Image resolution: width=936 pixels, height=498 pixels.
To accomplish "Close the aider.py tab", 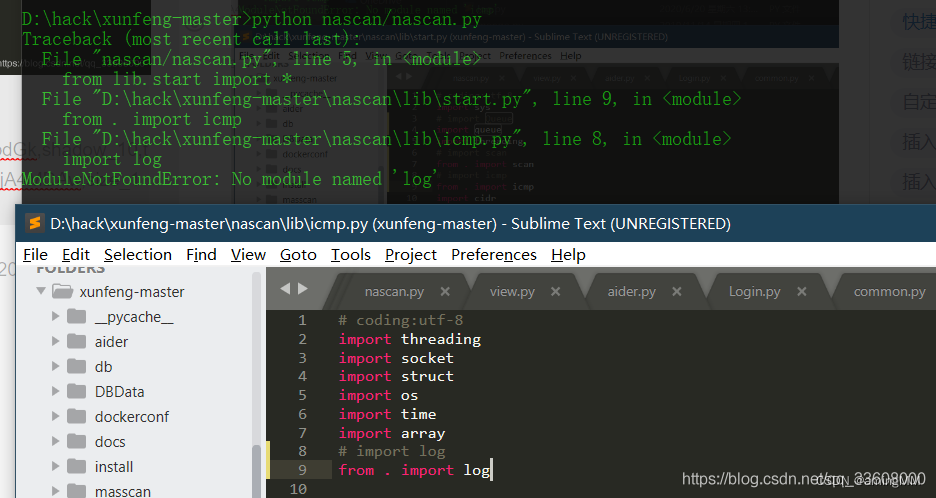I will tap(676, 291).
